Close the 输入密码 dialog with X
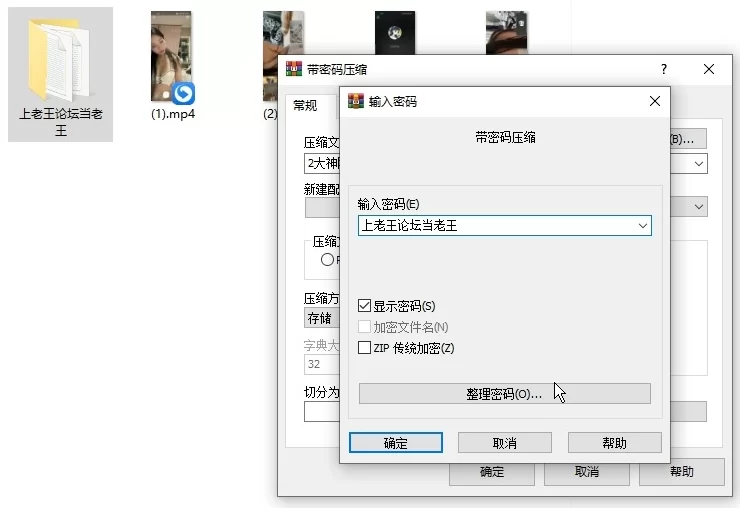 point(654,102)
